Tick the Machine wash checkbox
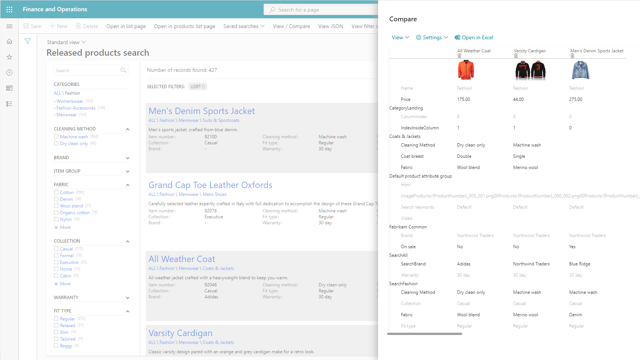The image size is (640, 360). click(56, 137)
